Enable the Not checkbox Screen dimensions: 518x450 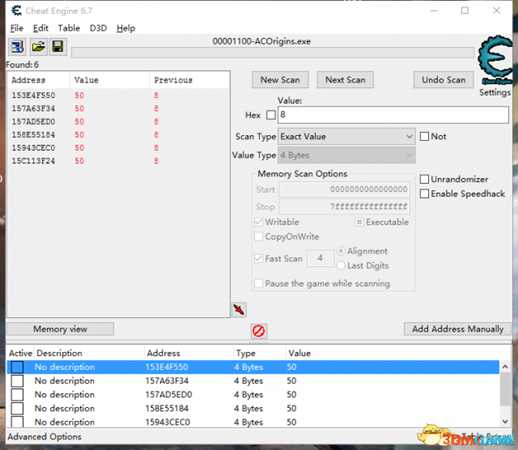point(424,136)
